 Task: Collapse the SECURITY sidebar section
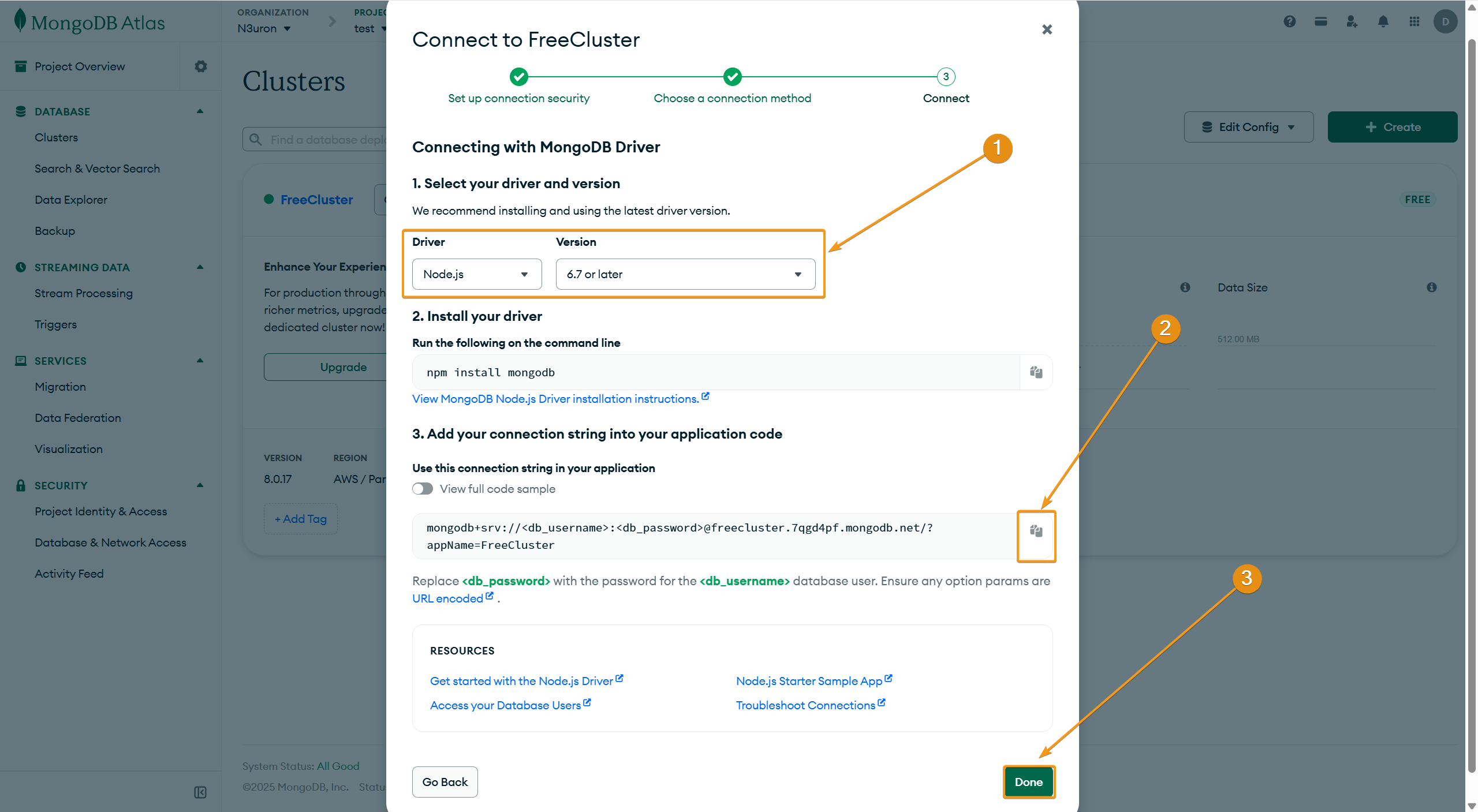pos(200,485)
